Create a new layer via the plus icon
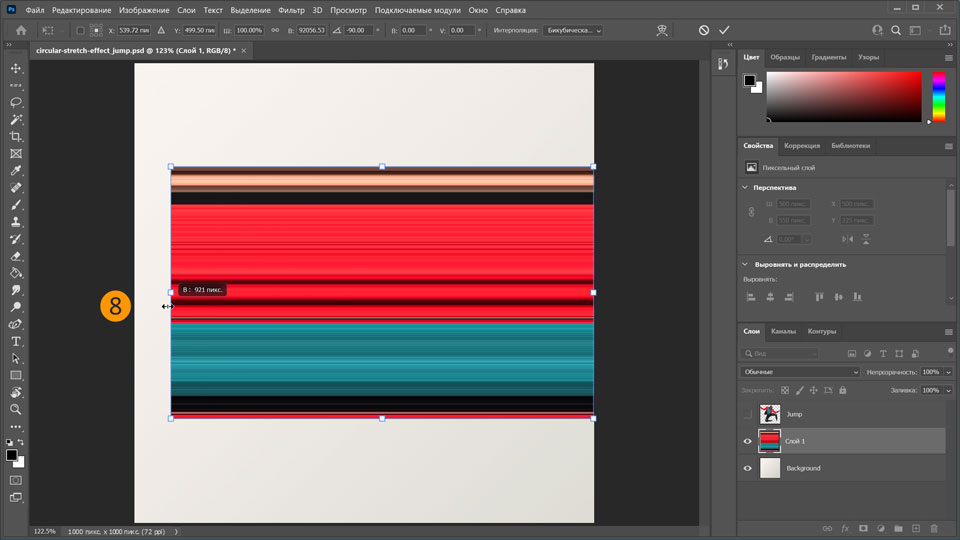The width and height of the screenshot is (960, 540). coord(916,528)
